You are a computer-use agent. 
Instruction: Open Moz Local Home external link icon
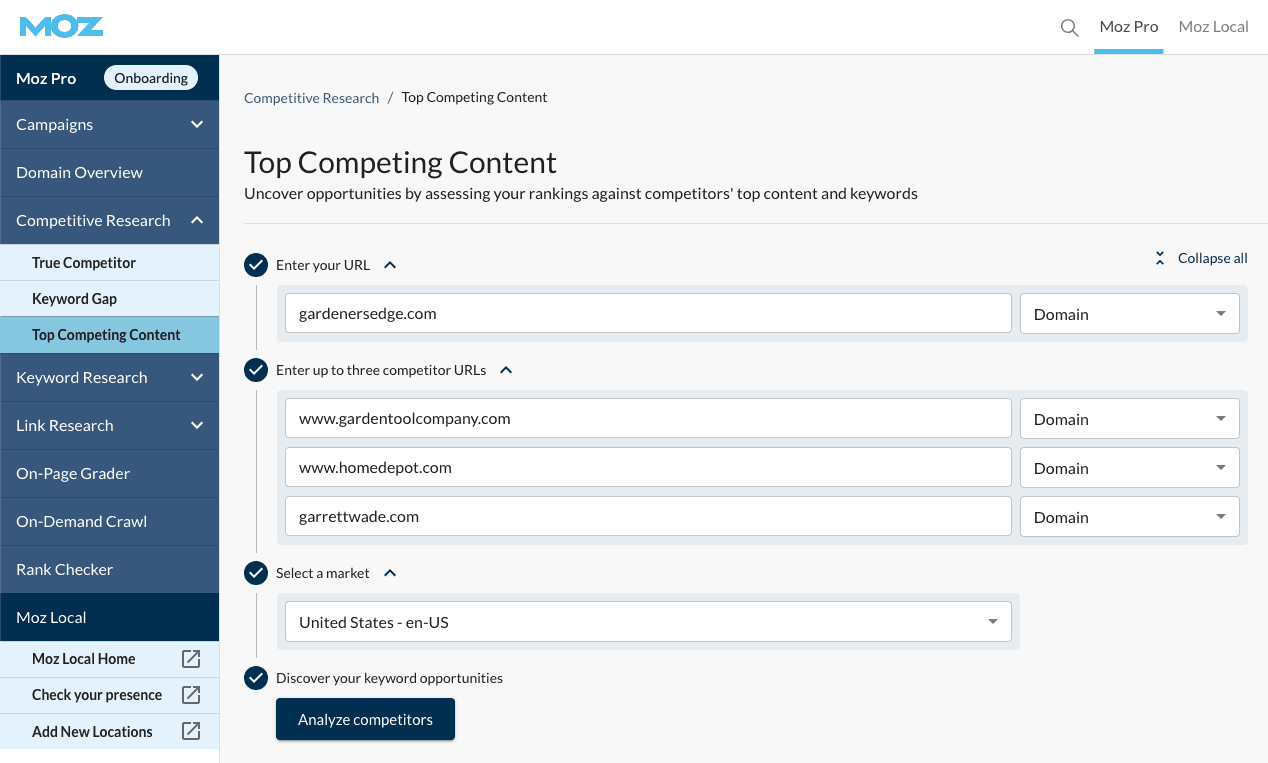tap(191, 659)
